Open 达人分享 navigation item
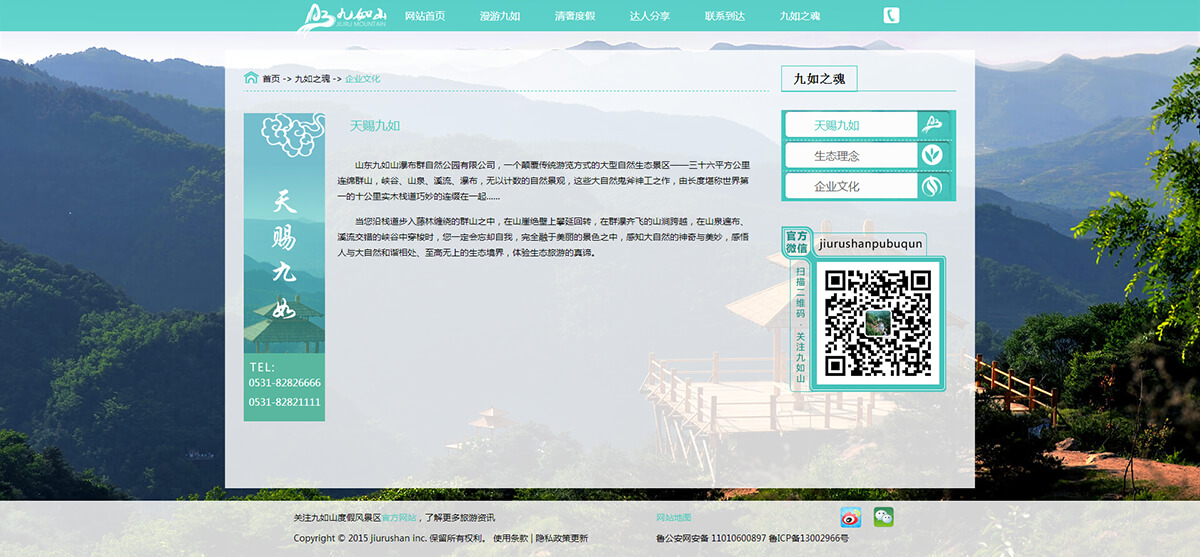This screenshot has height=557, width=1200. [x=650, y=16]
